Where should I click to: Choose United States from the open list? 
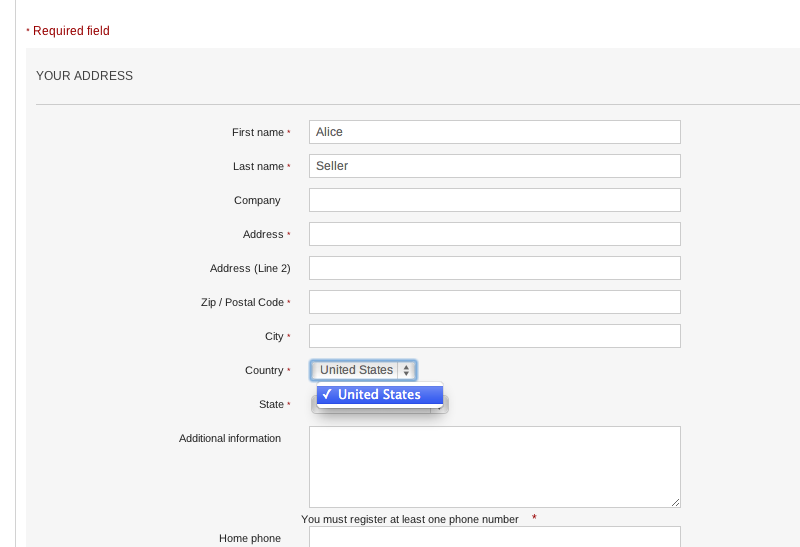(x=379, y=395)
